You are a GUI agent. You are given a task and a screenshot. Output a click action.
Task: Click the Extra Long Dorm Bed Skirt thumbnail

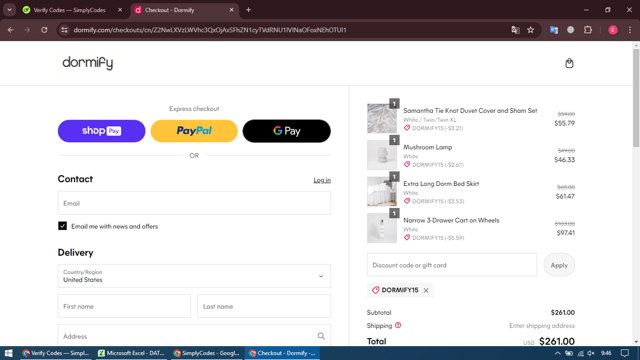[x=382, y=191]
